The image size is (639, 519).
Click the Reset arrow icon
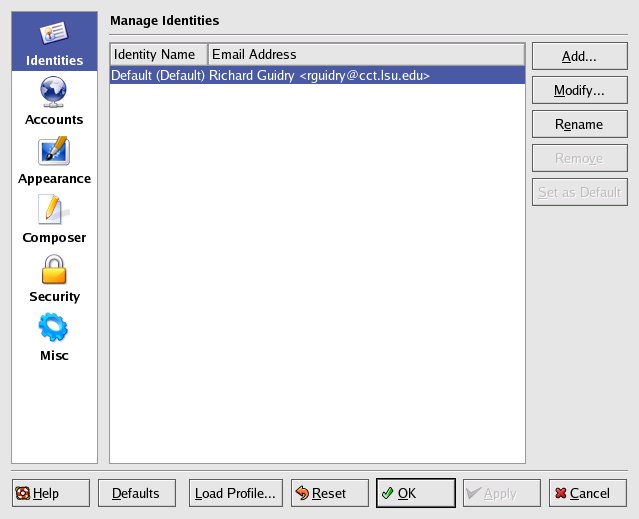(302, 493)
